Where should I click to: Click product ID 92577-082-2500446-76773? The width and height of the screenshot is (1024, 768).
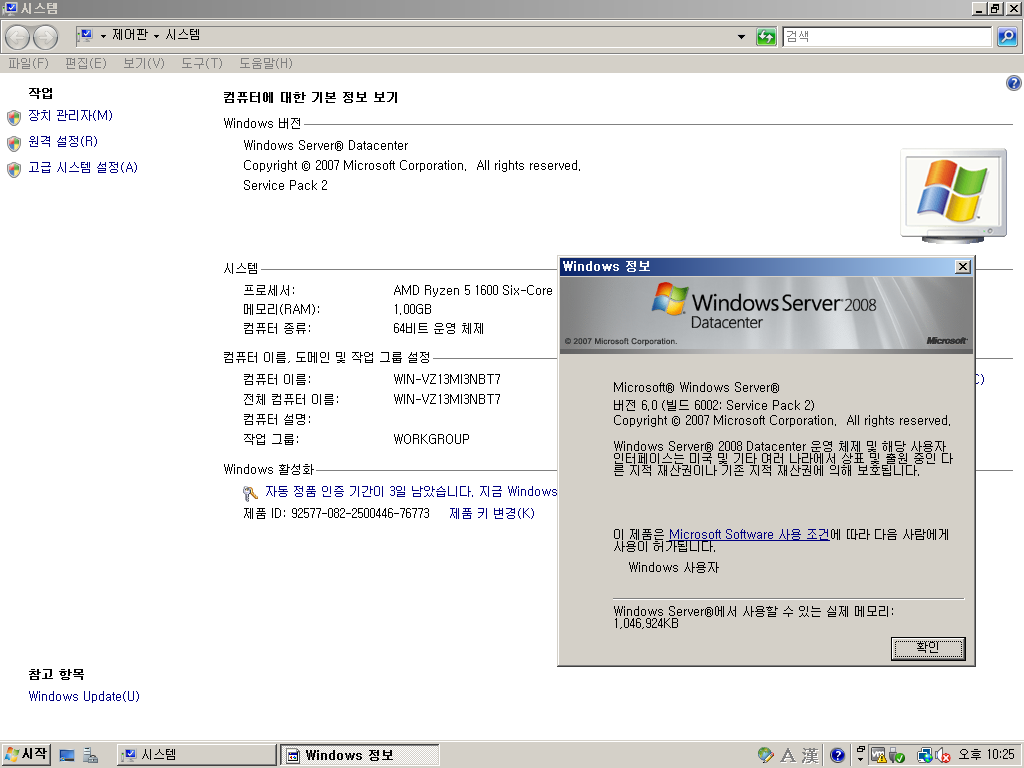pyautogui.click(x=360, y=513)
